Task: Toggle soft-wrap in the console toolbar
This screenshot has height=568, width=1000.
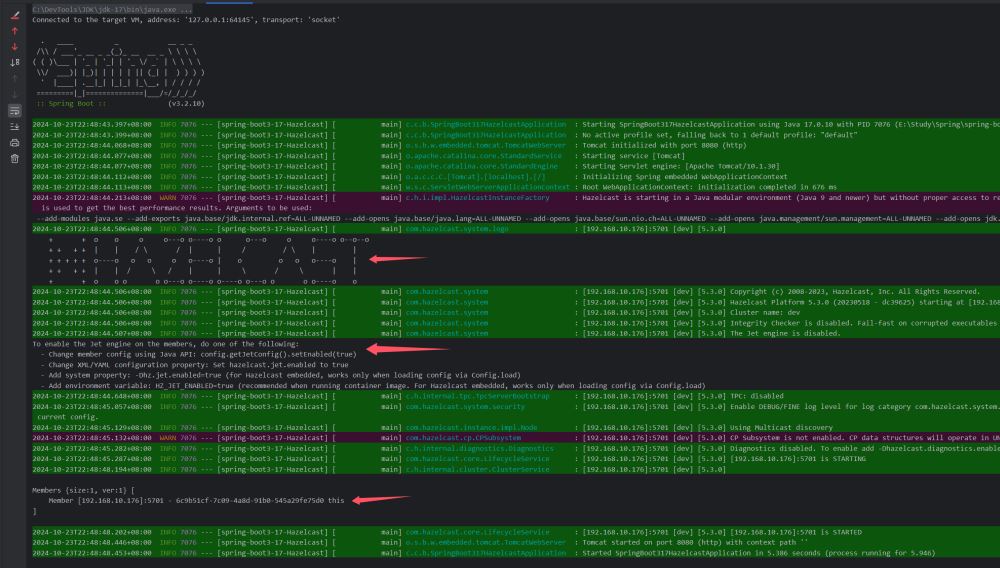Action: (15, 111)
